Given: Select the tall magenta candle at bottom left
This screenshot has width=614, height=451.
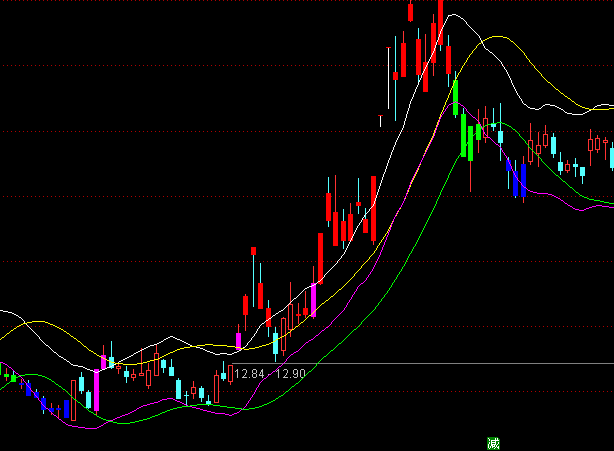Looking at the screenshot, I should coord(97,389).
